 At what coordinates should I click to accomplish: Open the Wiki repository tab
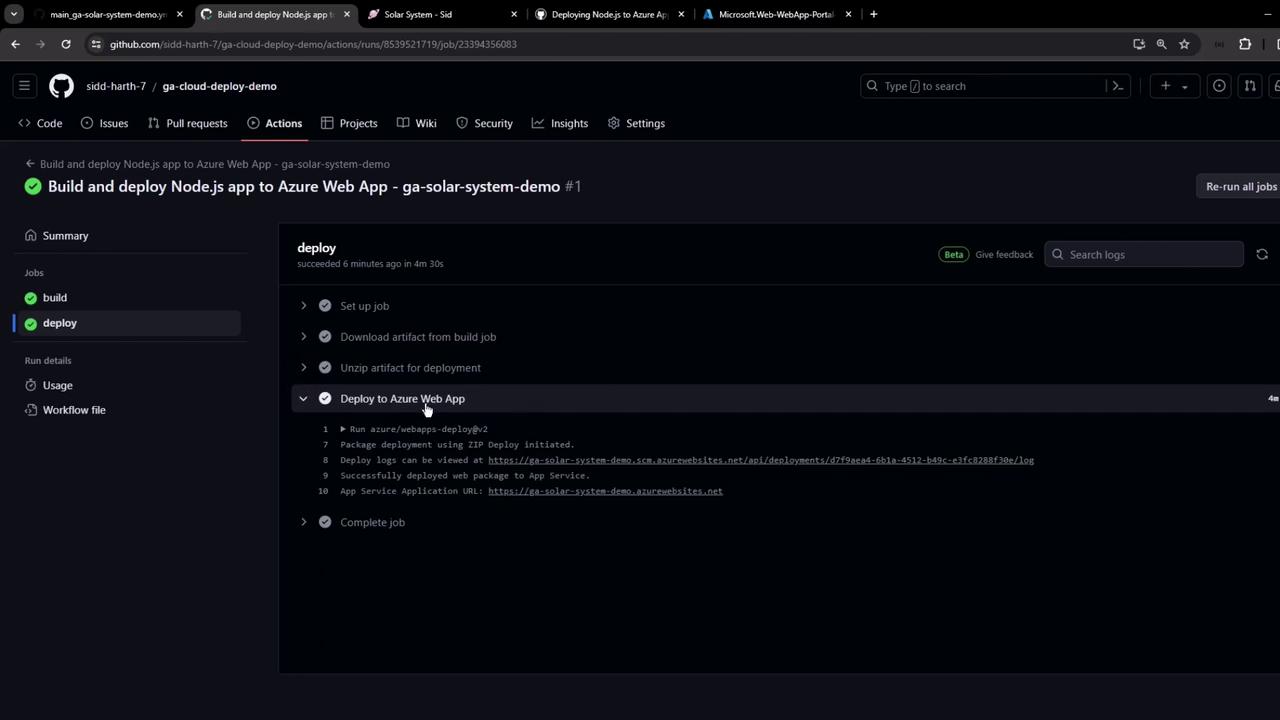[x=416, y=123]
